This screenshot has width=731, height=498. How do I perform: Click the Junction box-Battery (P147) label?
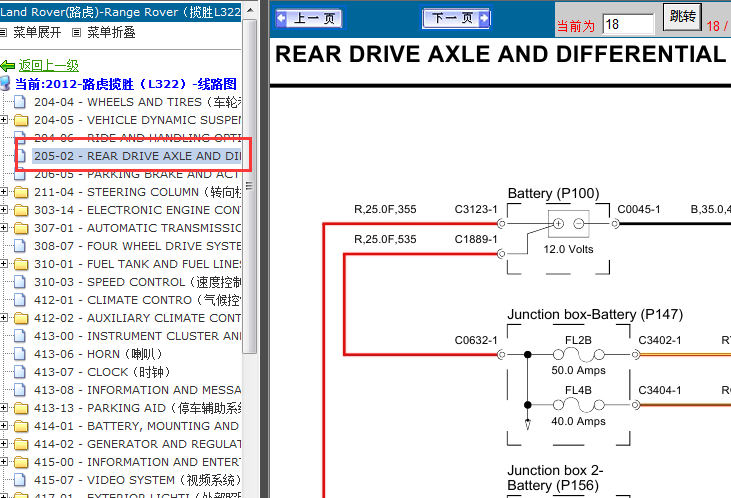(595, 314)
